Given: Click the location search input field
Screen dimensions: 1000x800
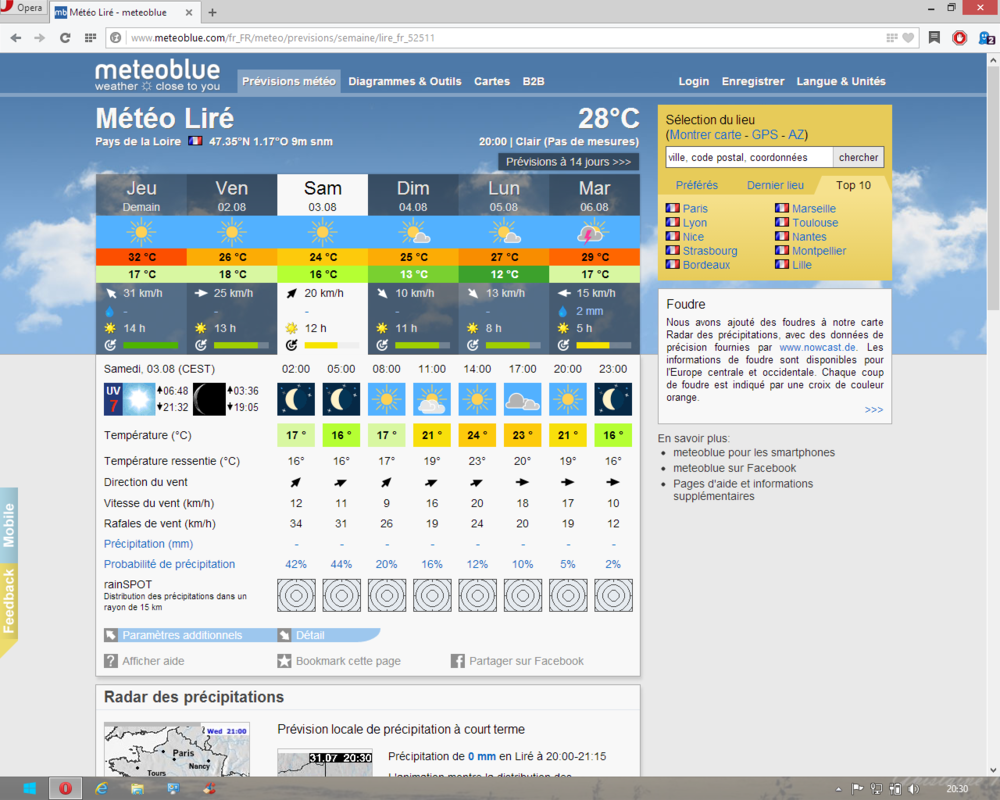Looking at the screenshot, I should 749,157.
